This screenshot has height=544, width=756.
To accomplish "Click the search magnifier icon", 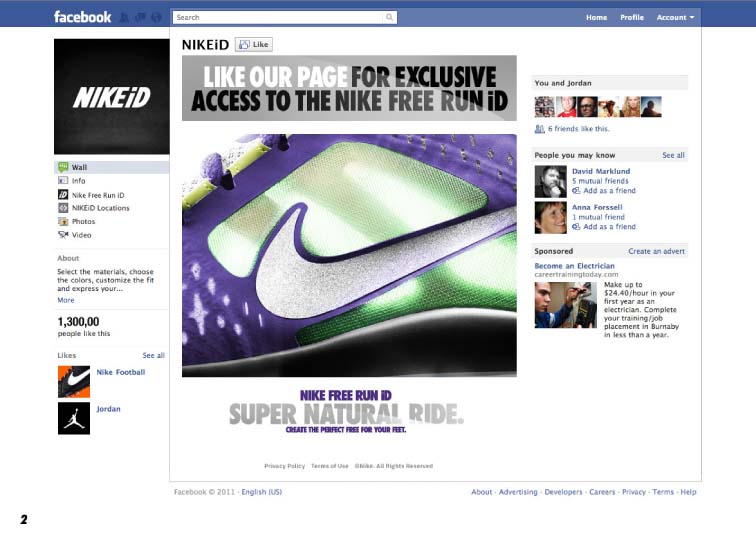I will point(389,17).
